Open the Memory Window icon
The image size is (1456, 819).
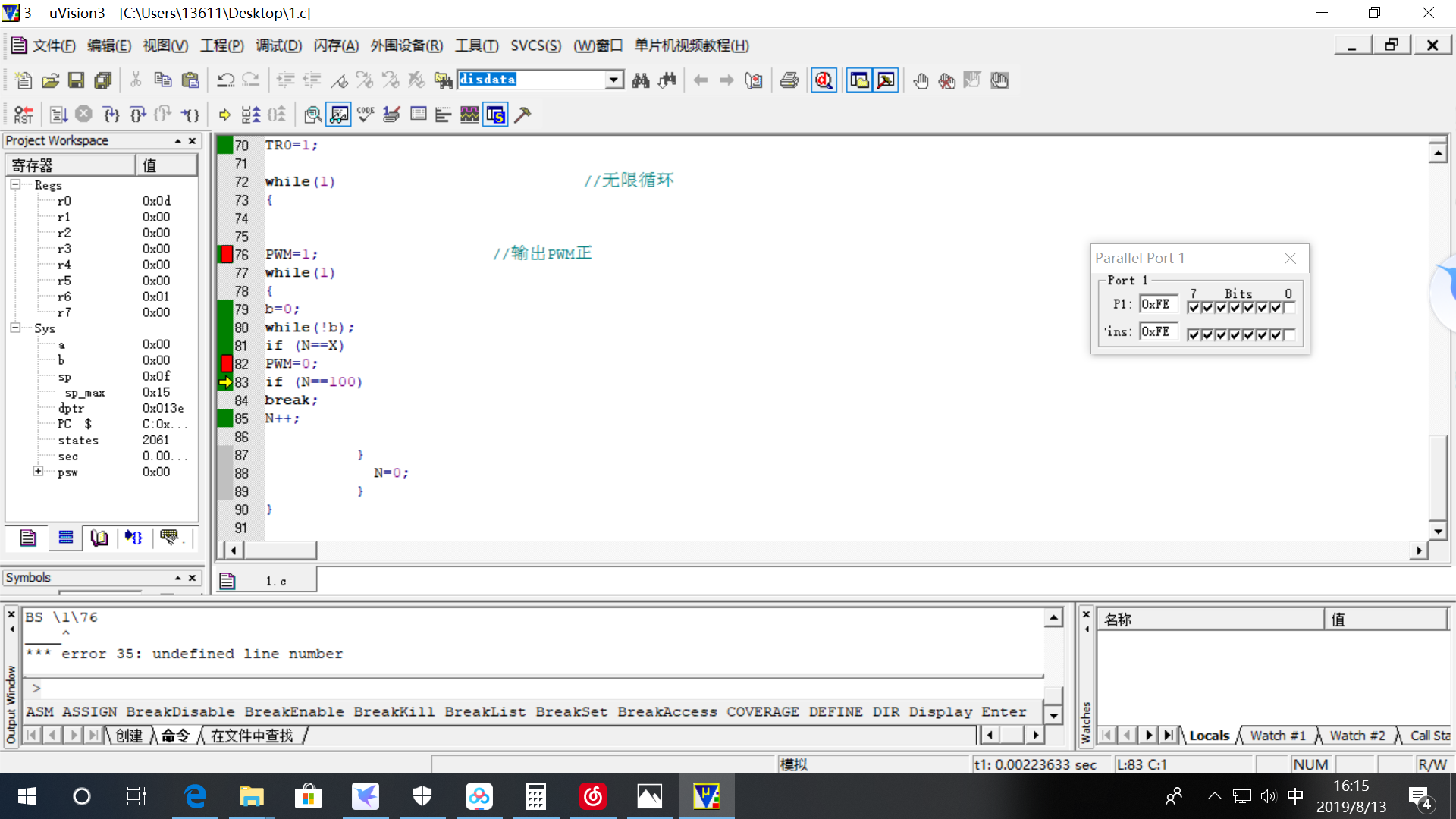[418, 115]
